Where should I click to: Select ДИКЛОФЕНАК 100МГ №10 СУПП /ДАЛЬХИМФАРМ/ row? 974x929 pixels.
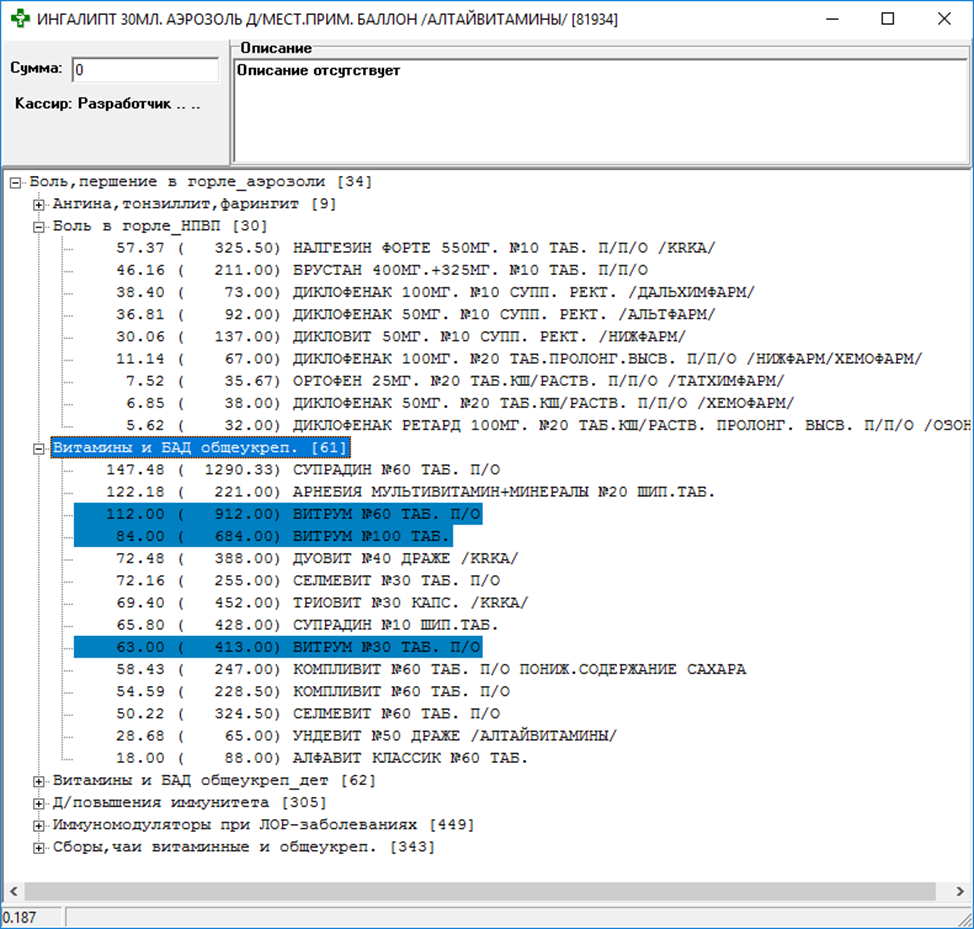(x=435, y=292)
